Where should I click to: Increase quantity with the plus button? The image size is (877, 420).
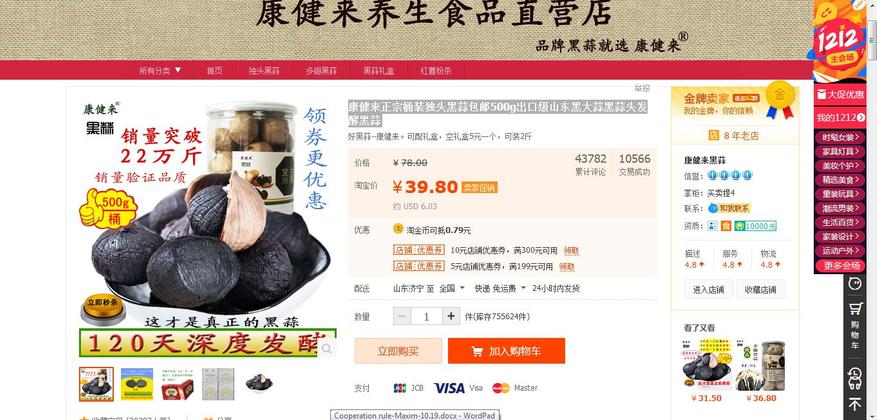click(x=451, y=316)
